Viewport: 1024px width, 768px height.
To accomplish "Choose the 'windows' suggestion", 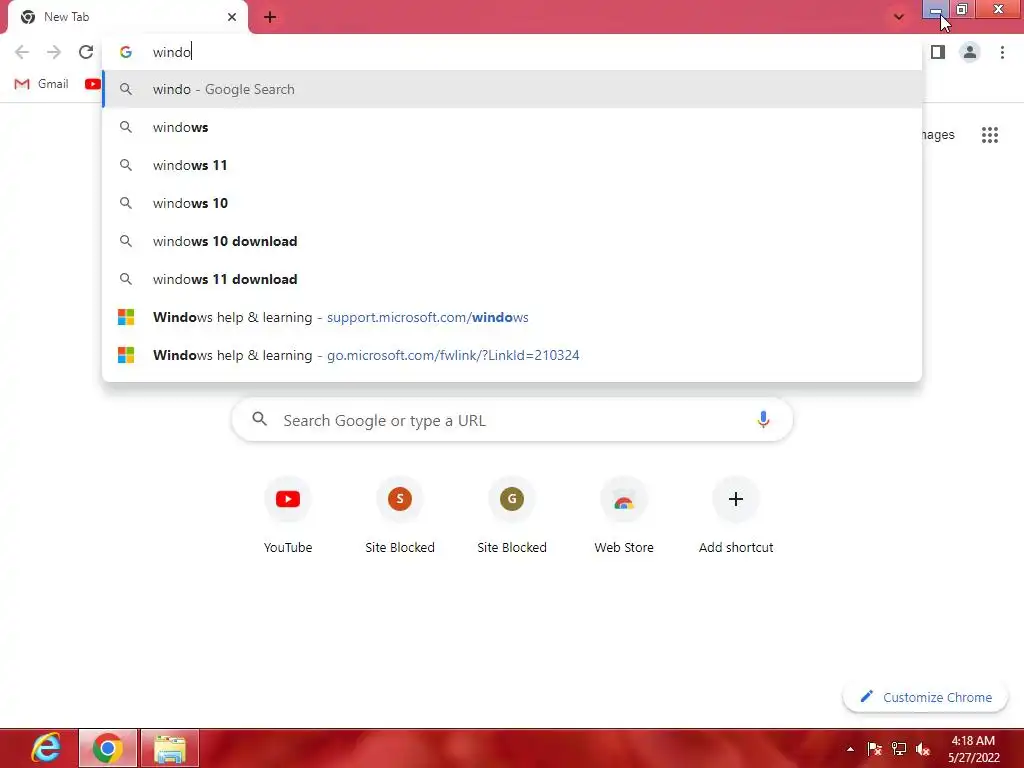I will (512, 127).
